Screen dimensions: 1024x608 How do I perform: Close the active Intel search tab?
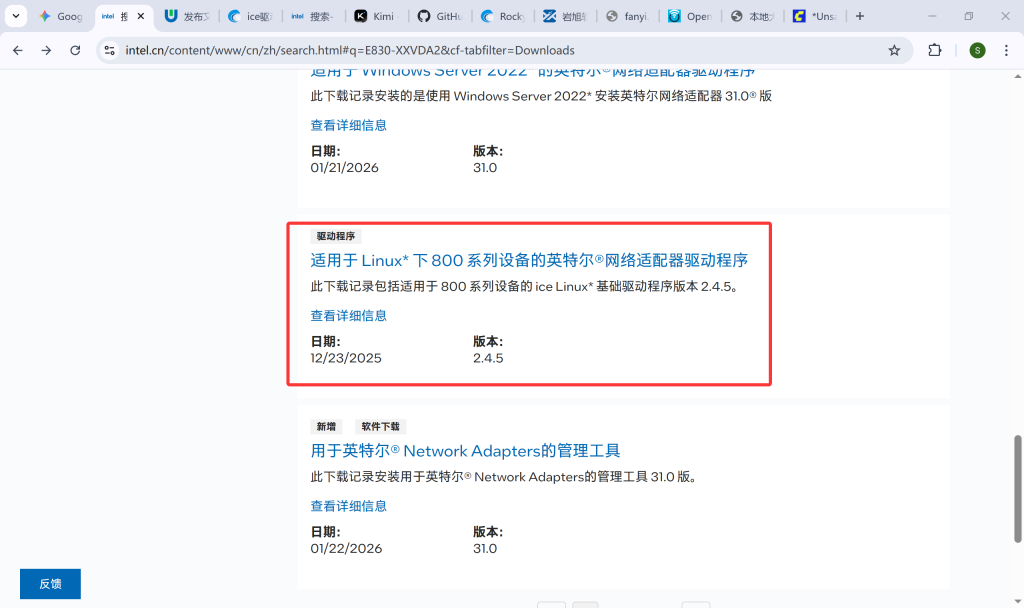pyautogui.click(x=140, y=16)
